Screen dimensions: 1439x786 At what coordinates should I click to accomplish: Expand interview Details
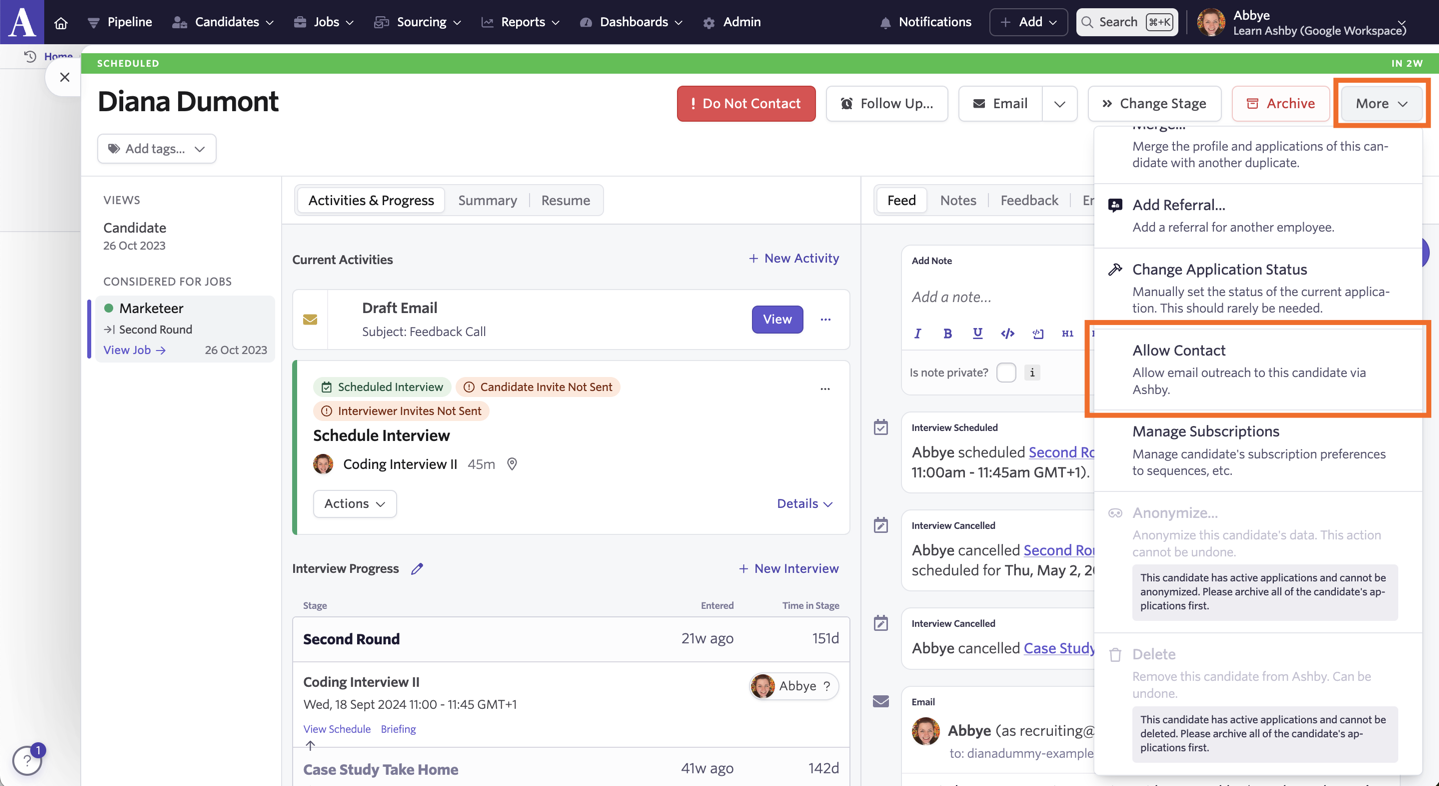805,504
